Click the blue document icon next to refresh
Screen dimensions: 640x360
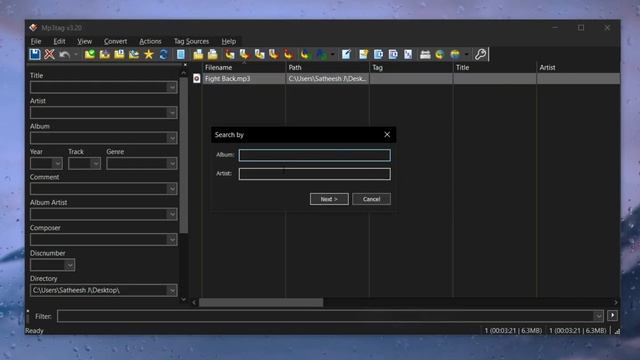click(181, 54)
